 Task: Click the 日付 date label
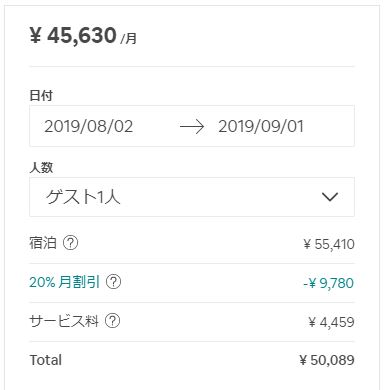41,96
